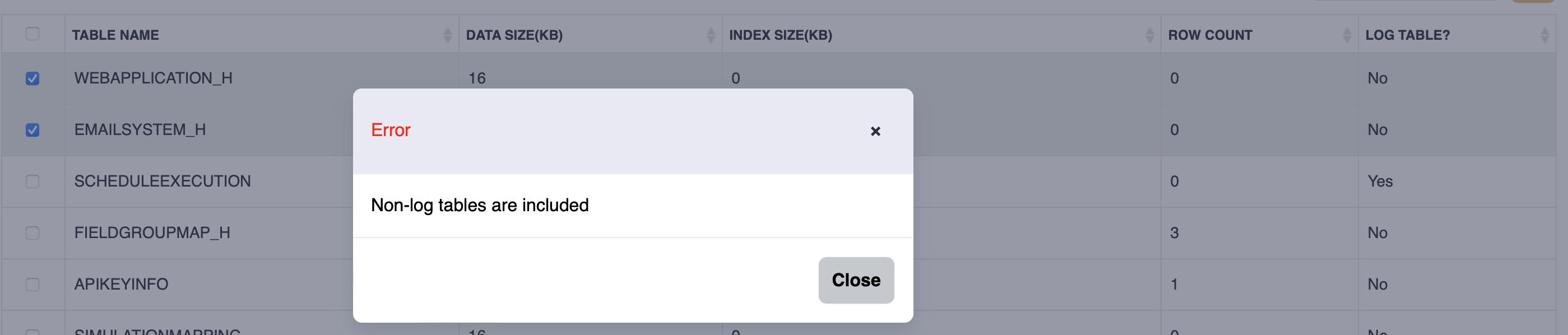This screenshot has height=335, width=1568.
Task: Click sort arrows for Log Table? column
Action: pos(1544,35)
